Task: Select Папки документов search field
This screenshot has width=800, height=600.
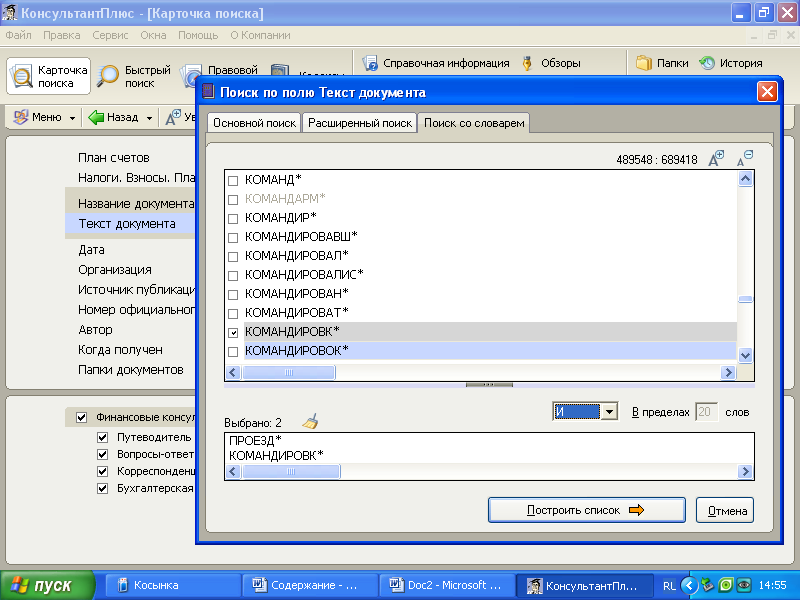Action: point(131,370)
